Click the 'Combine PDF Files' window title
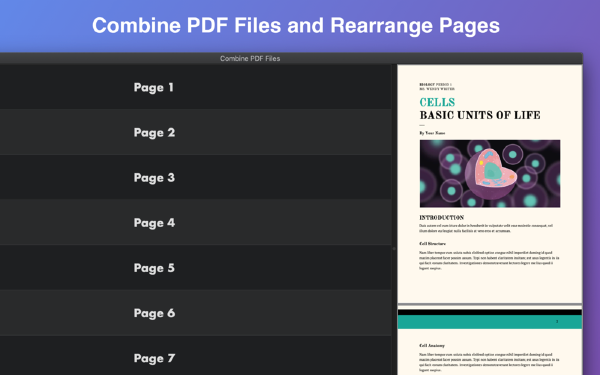Image resolution: width=600 pixels, height=375 pixels. pos(250,59)
